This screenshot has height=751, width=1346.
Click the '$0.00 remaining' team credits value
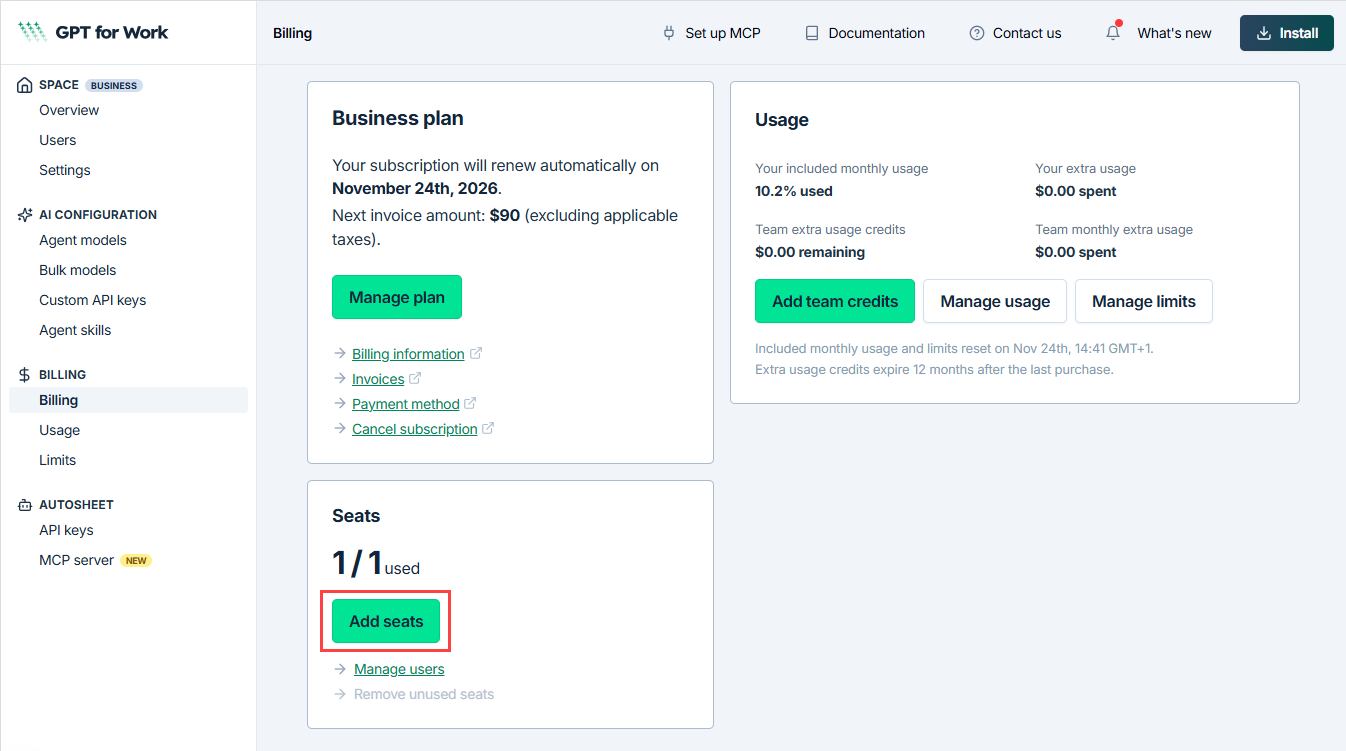coord(810,252)
